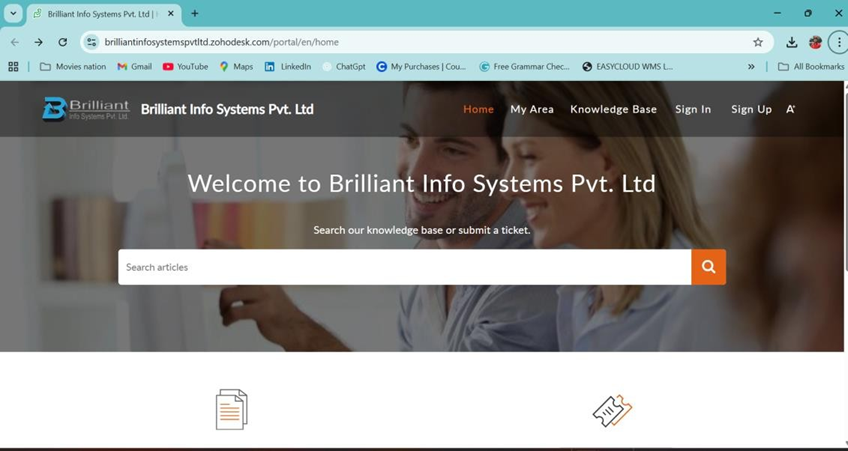Bookmark this page with the star icon
The height and width of the screenshot is (451, 848).
click(x=758, y=42)
